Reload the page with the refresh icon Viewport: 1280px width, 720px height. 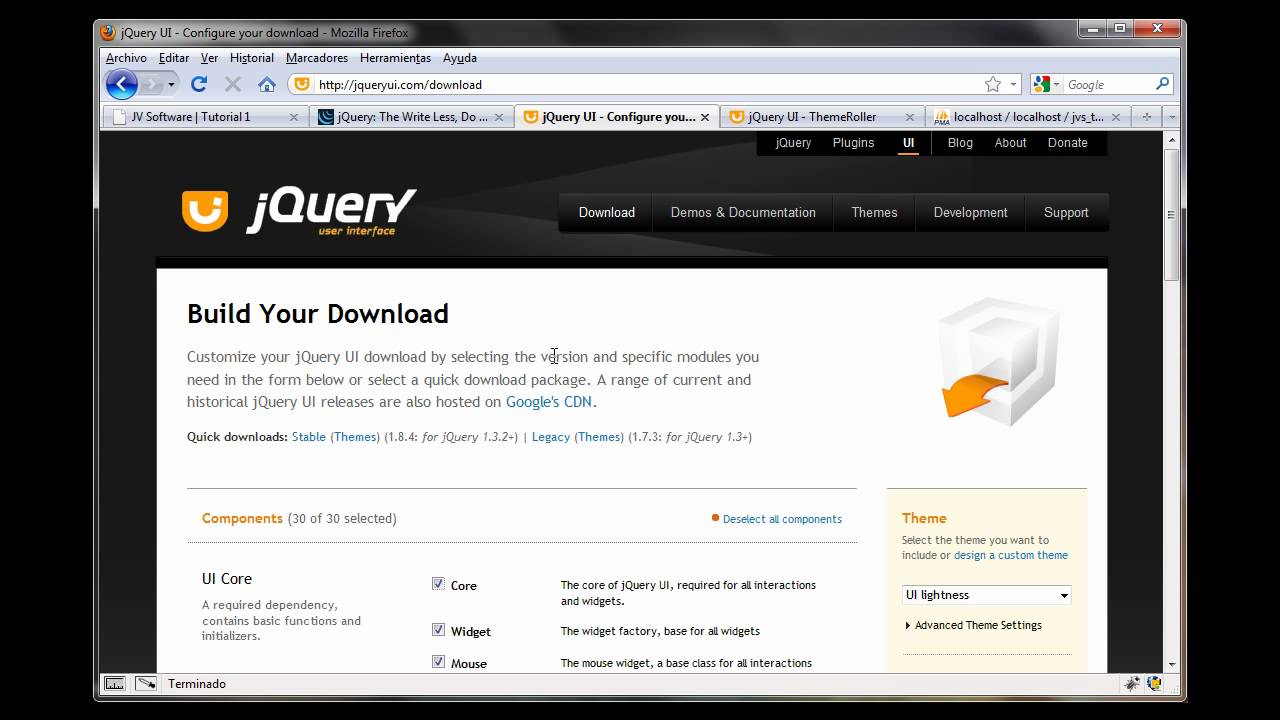click(x=199, y=84)
